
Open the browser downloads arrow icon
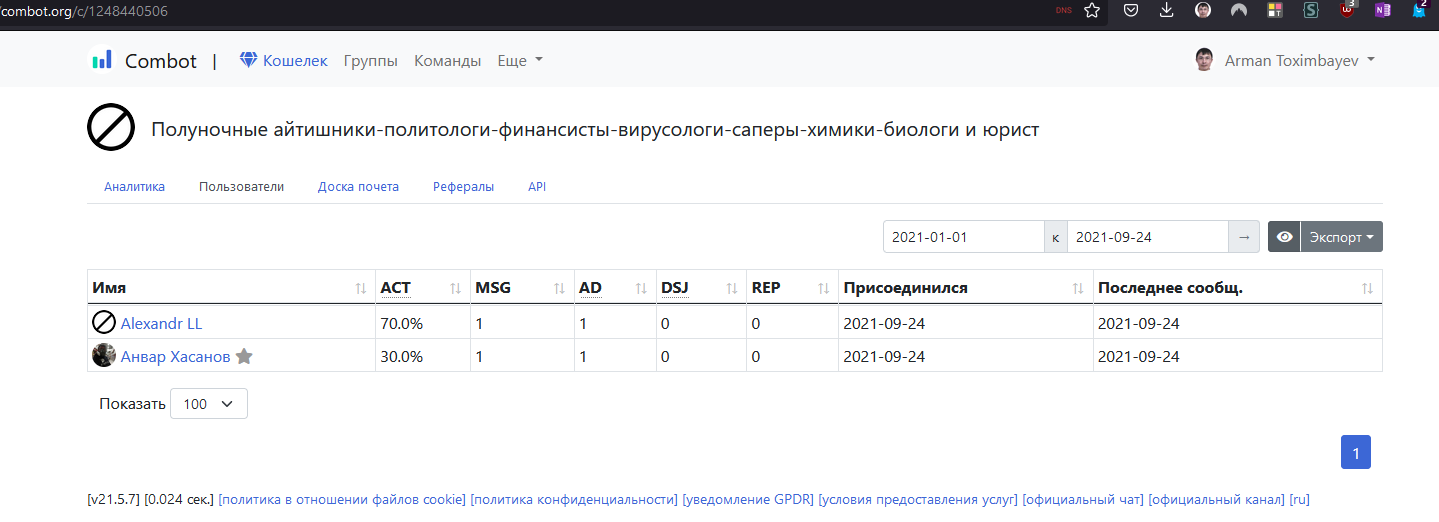[x=1166, y=11]
